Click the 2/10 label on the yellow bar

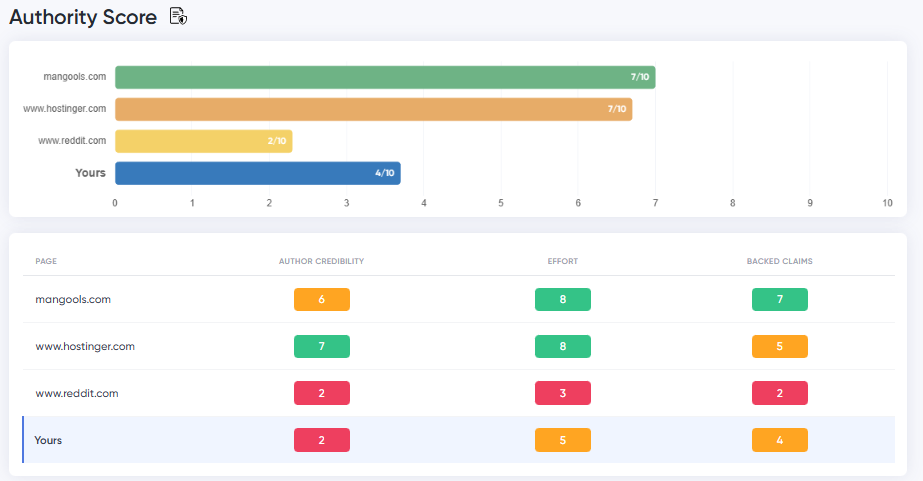[277, 141]
